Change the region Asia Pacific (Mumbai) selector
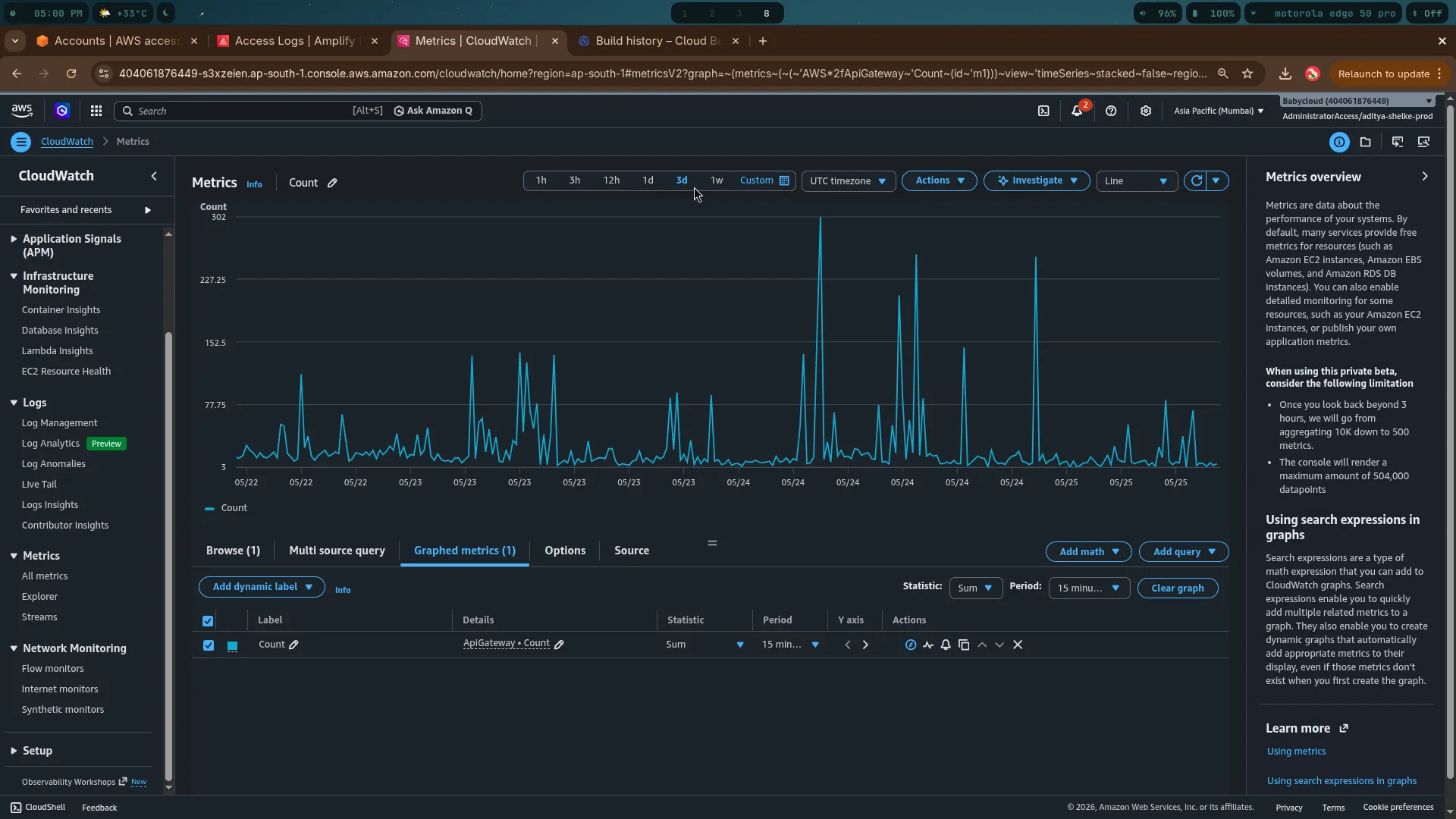Screen dimensions: 1456x819 (x=1219, y=111)
